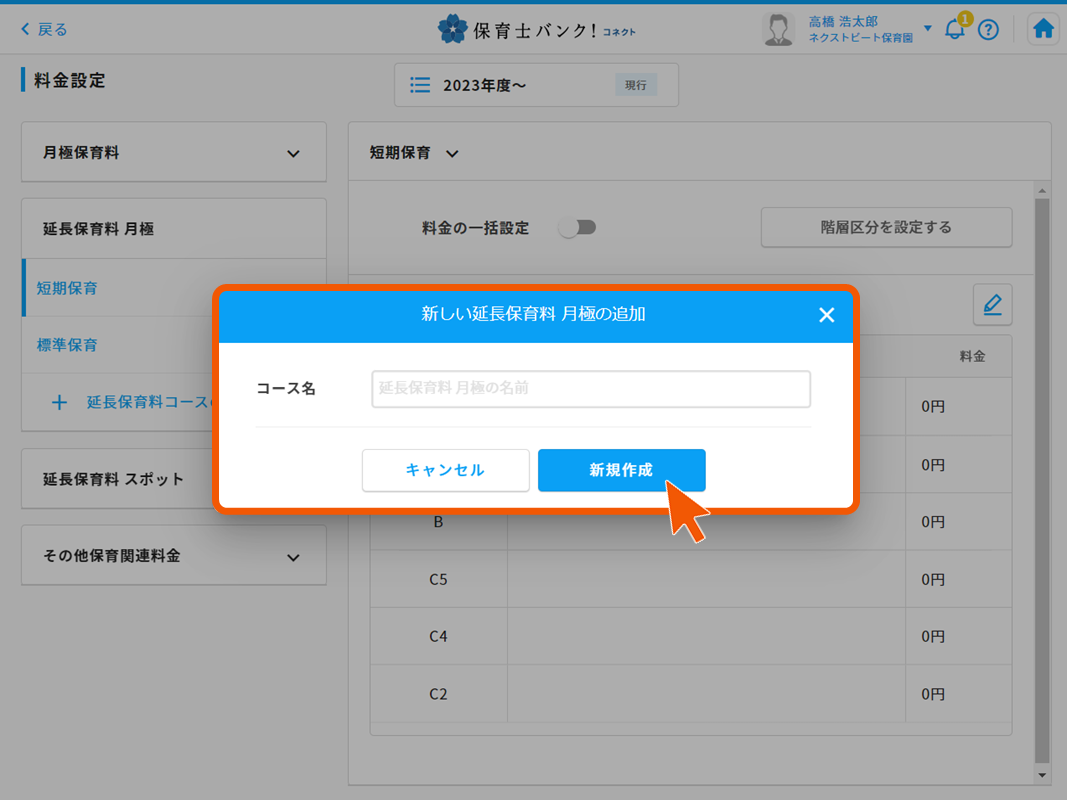Click the help question mark icon
The width and height of the screenshot is (1067, 800).
click(989, 29)
